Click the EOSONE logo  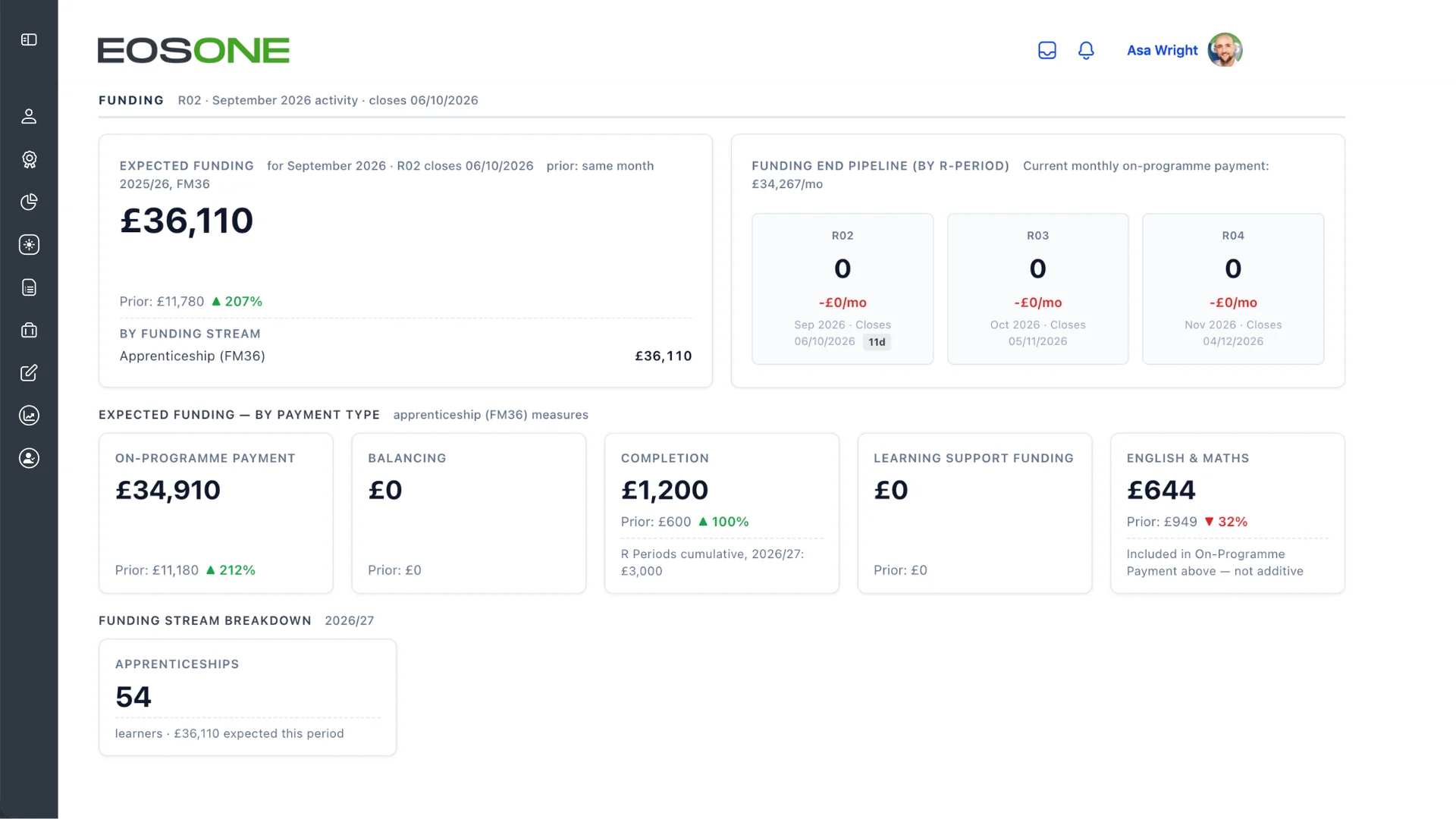[x=193, y=50]
